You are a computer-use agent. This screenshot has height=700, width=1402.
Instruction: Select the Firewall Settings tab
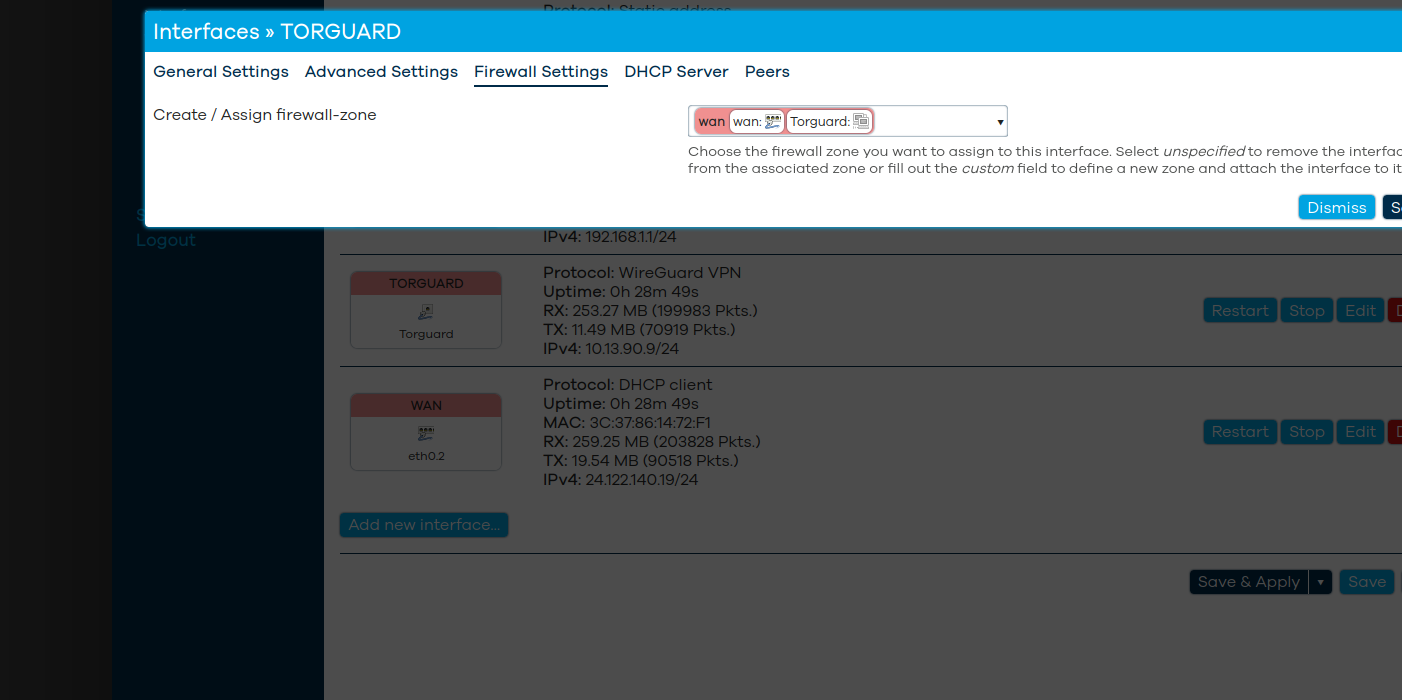coord(541,72)
